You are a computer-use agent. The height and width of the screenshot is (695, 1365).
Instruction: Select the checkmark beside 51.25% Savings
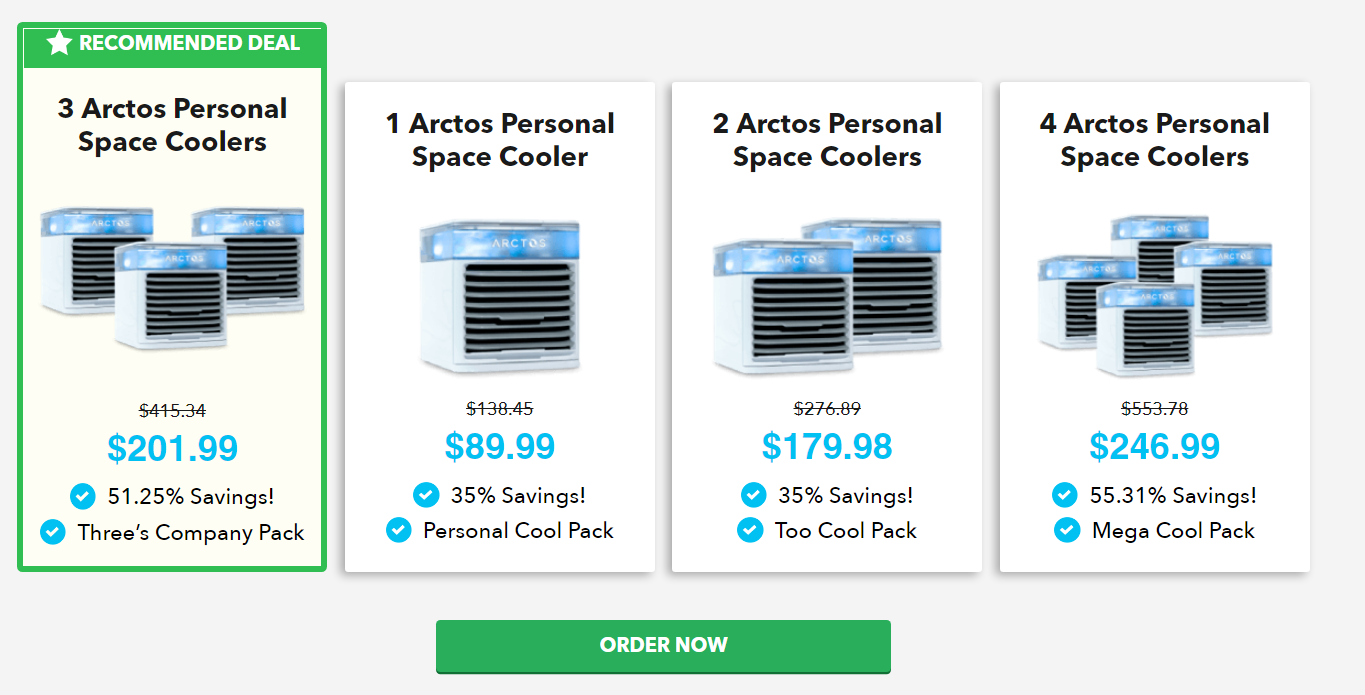(81, 495)
